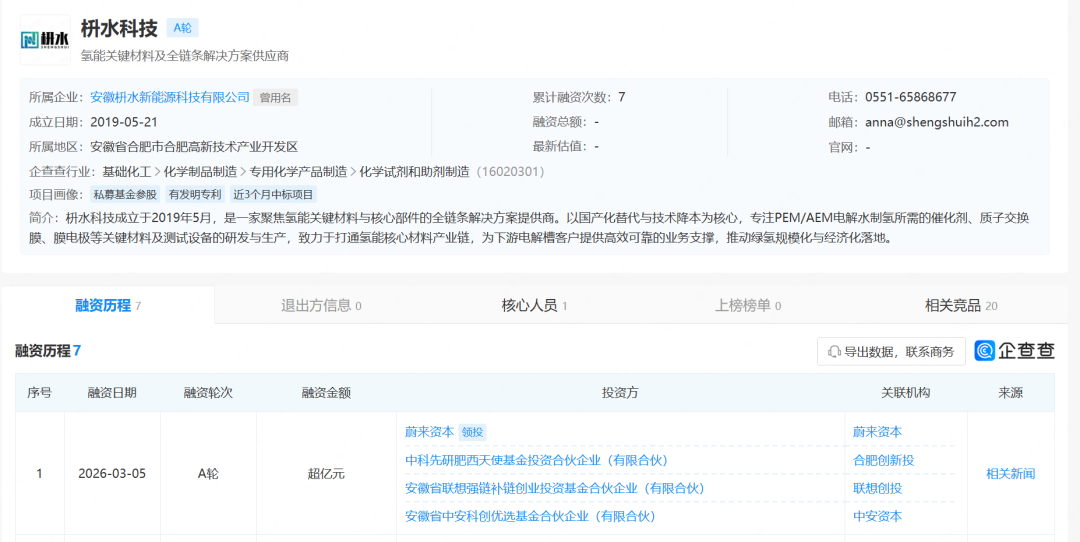Click founding date 2019-05-21
Viewport: 1080px width, 542px height.
(x=124, y=122)
